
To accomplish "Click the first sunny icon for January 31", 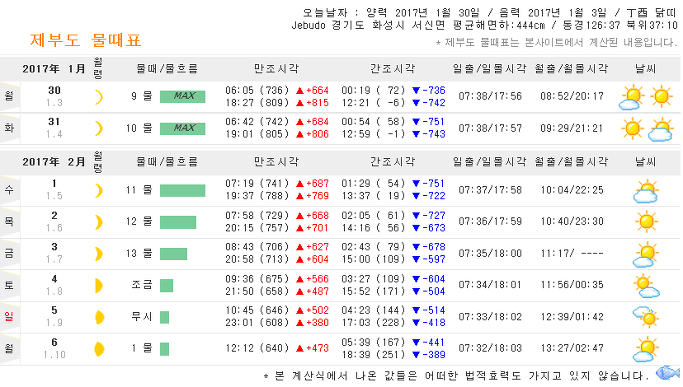I will pos(632,129).
